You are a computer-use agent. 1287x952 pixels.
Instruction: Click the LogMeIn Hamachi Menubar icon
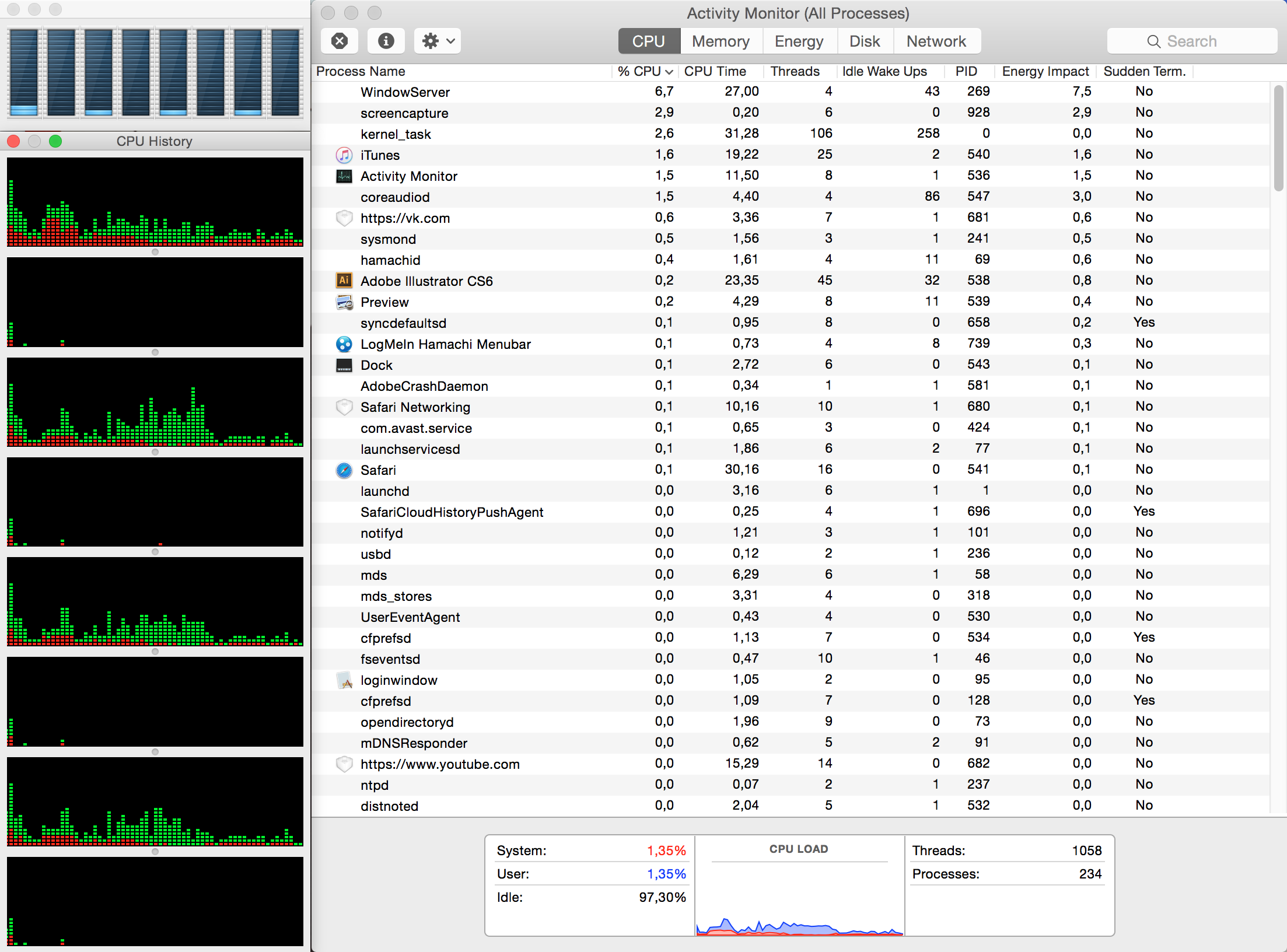coord(344,344)
